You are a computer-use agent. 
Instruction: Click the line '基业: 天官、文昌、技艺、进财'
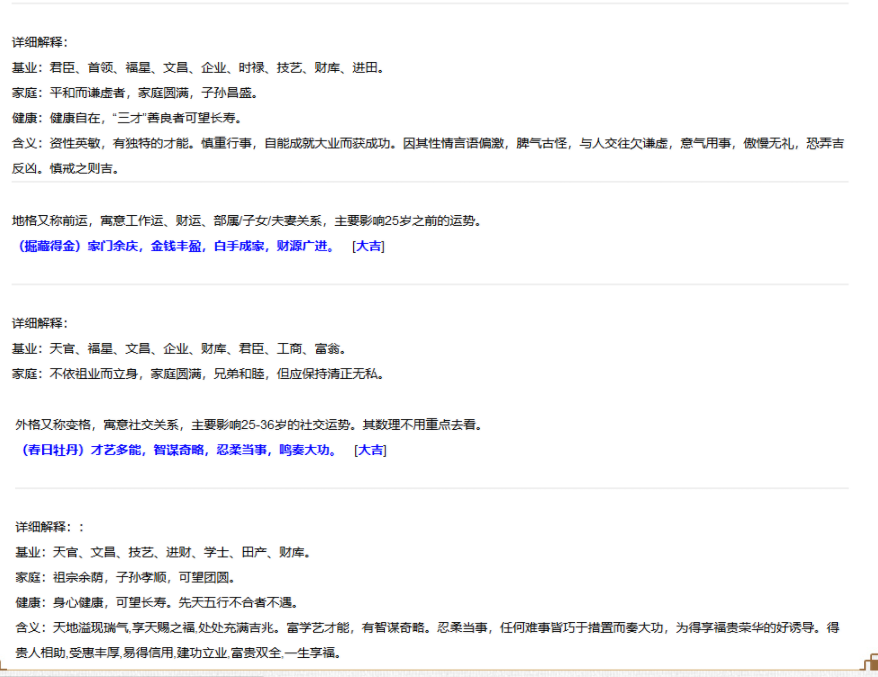click(164, 552)
